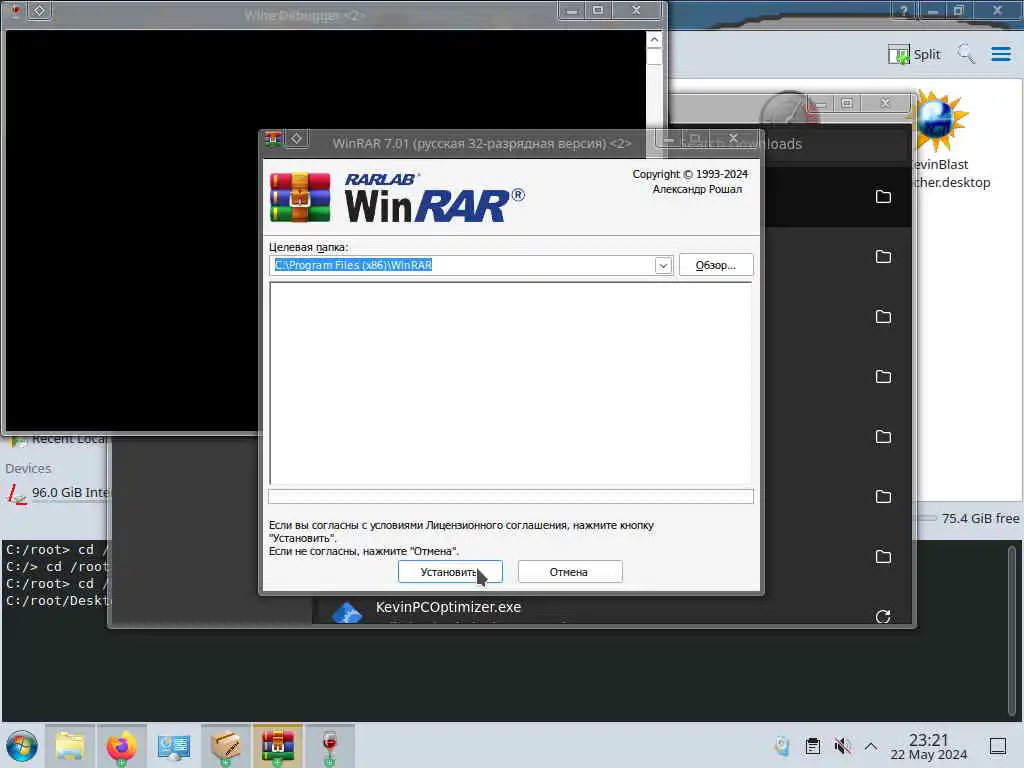Open clipboard tray icon
Image resolution: width=1024 pixels, height=768 pixels.
(x=812, y=746)
